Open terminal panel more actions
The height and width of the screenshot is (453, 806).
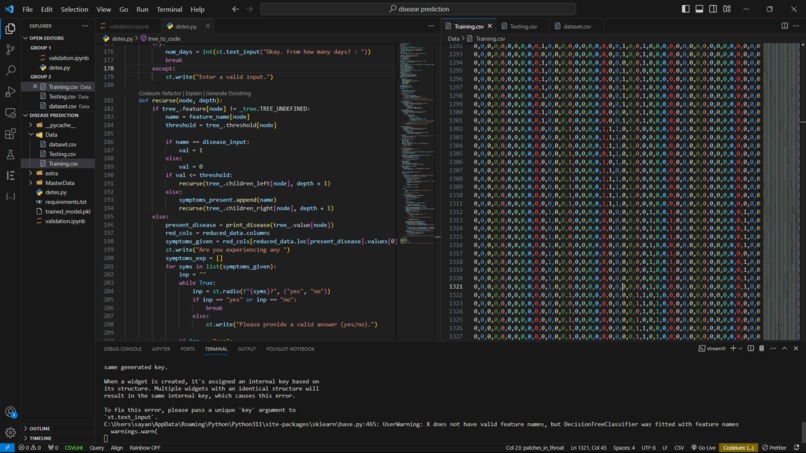pyautogui.click(x=773, y=349)
